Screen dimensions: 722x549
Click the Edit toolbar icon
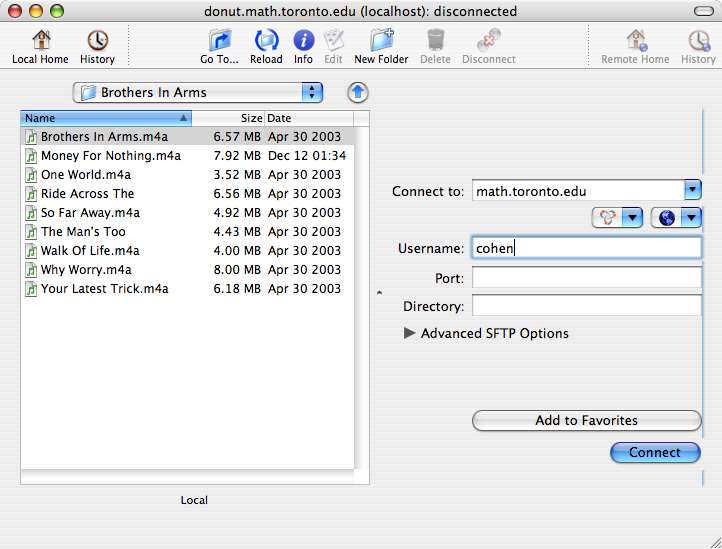click(x=333, y=47)
